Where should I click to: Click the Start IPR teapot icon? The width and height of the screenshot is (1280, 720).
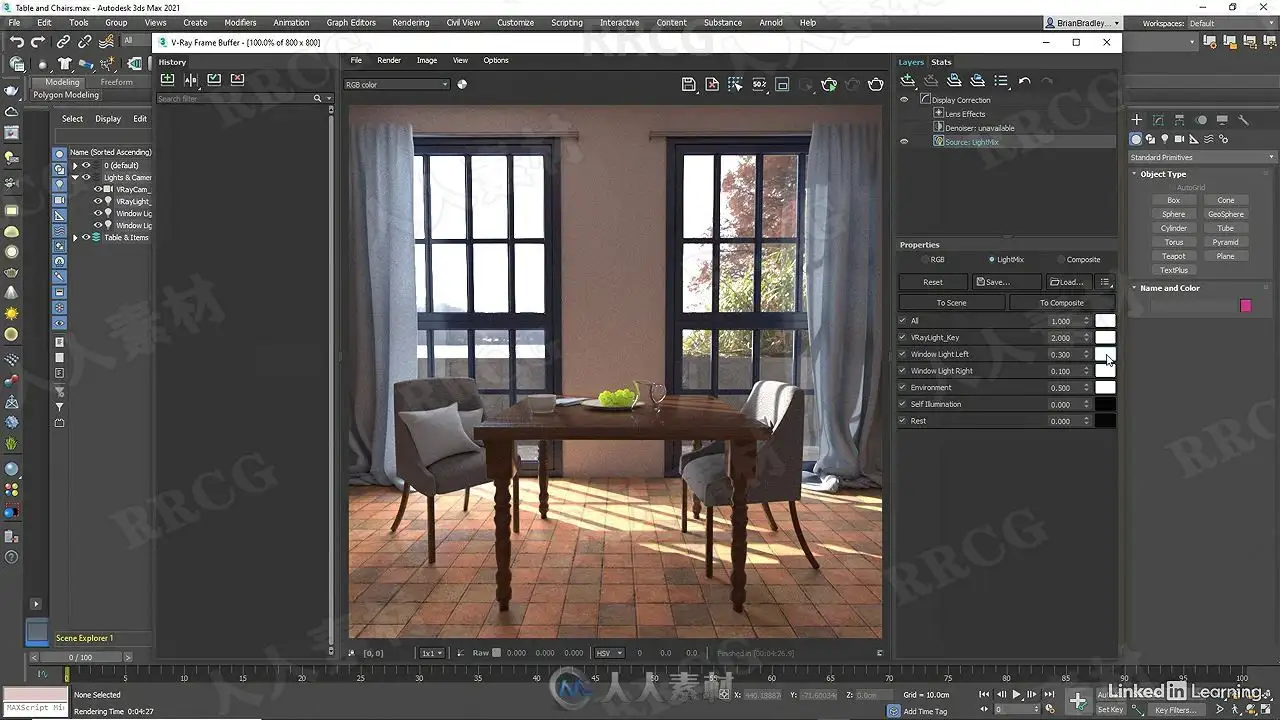tap(828, 85)
